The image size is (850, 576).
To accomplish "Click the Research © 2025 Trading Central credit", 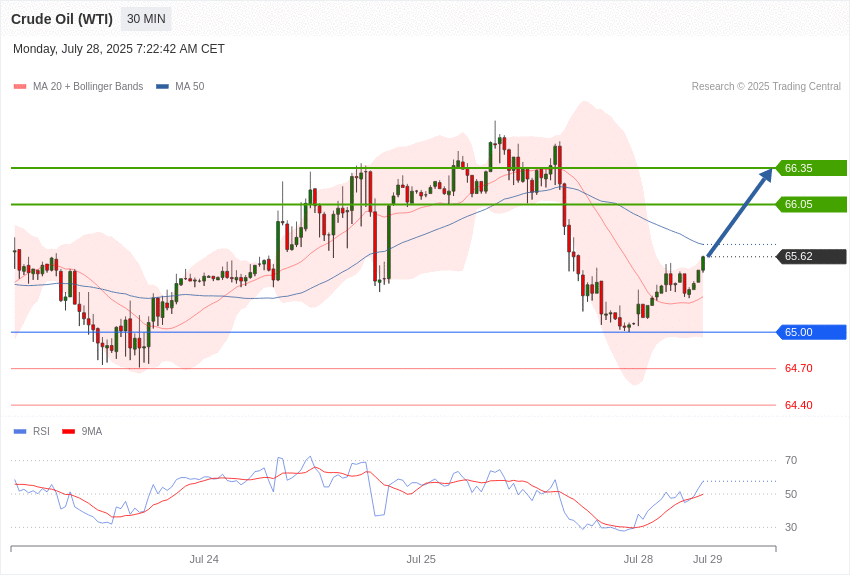I will coord(766,87).
